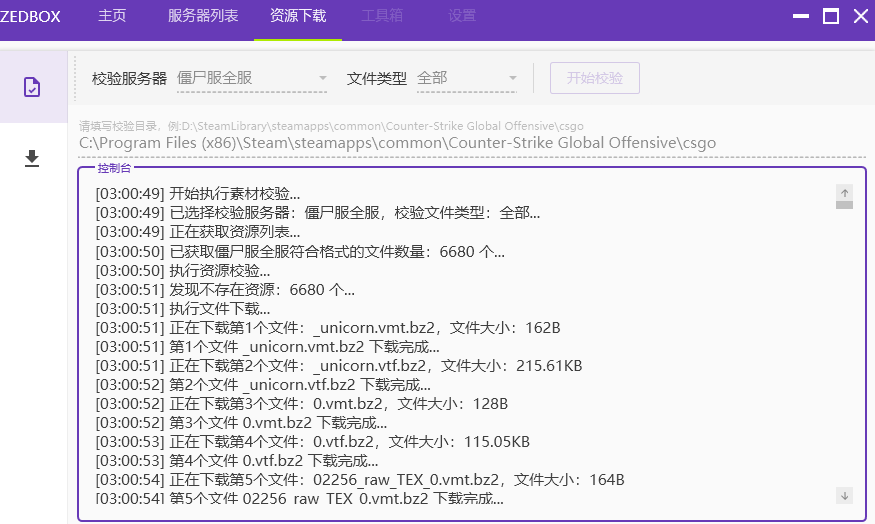Image resolution: width=875 pixels, height=524 pixels.
Task: Click log line with 115.05KB
Action: click(312, 441)
